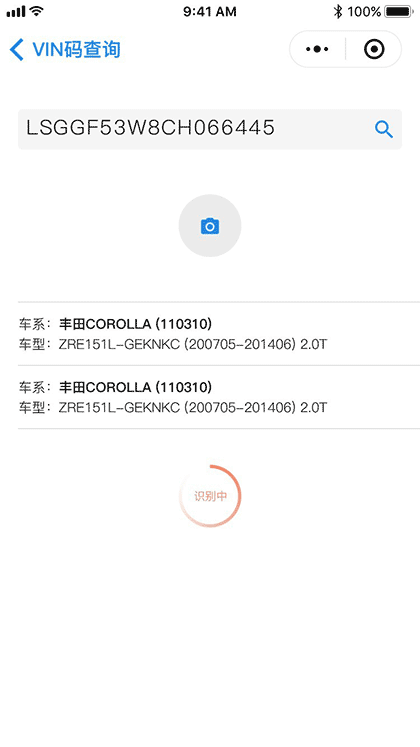Click the 100% battery percentage text

tap(364, 11)
